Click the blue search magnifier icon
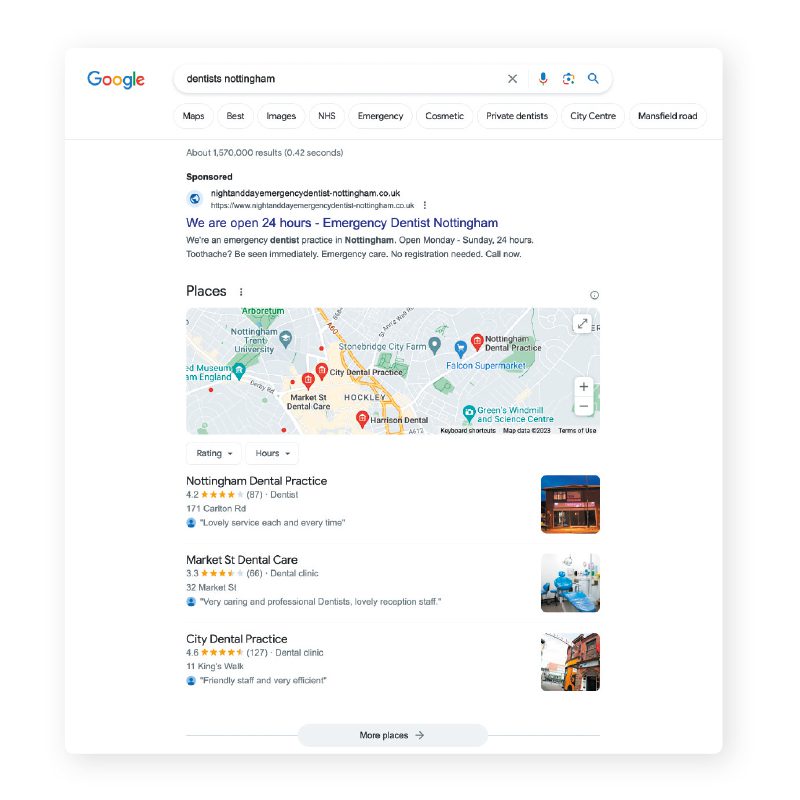 point(593,79)
